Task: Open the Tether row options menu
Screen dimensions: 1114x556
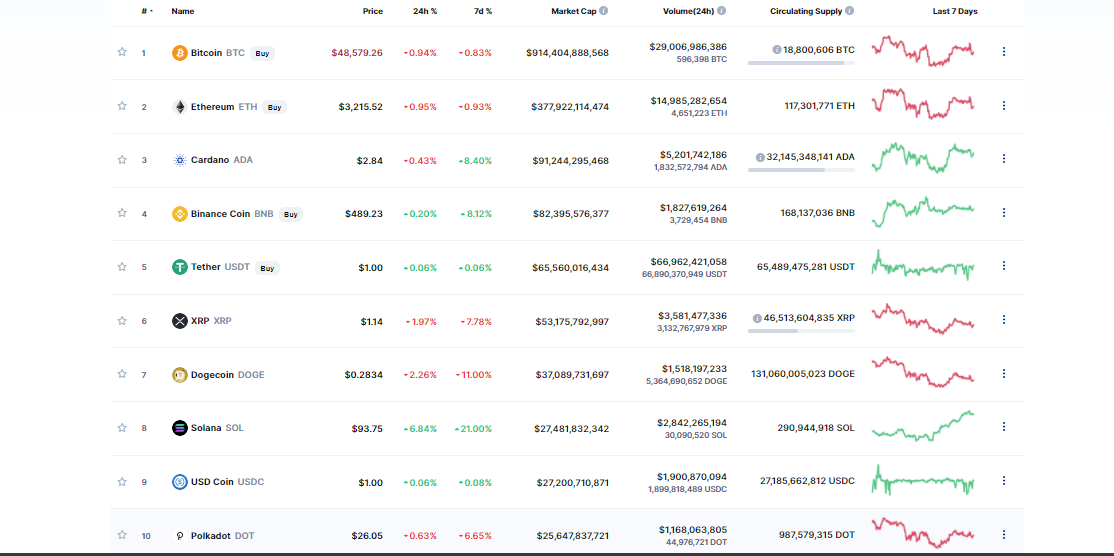Action: point(1004,266)
